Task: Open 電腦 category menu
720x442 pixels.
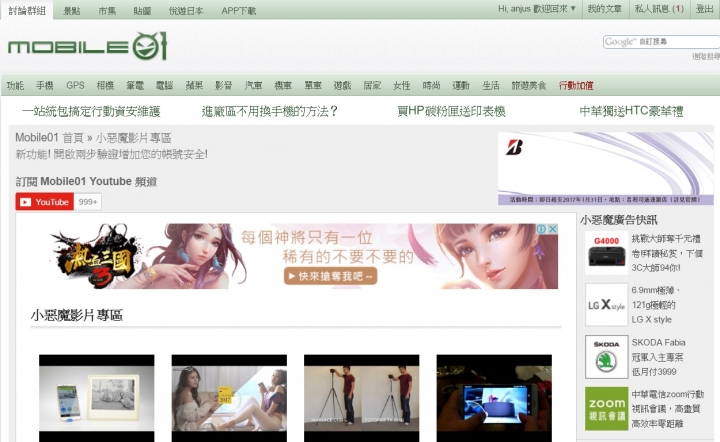Action: pyautogui.click(x=164, y=85)
